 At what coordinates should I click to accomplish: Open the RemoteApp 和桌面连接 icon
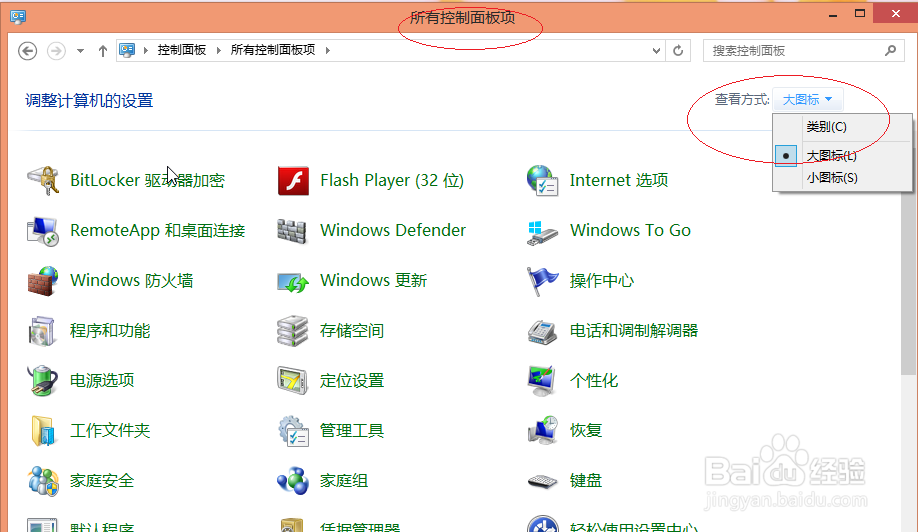click(43, 231)
